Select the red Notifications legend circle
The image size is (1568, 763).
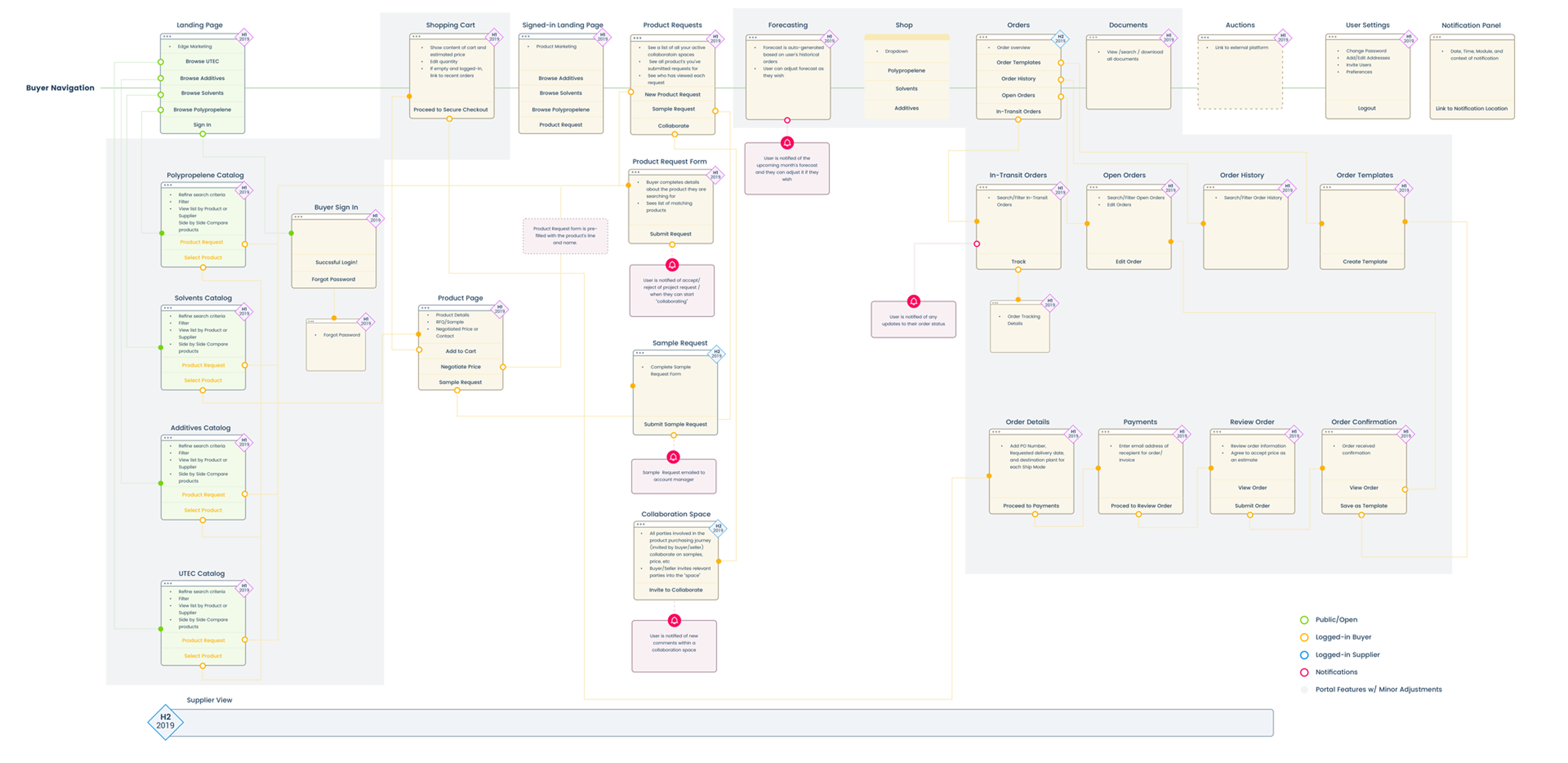pyautogui.click(x=1304, y=672)
